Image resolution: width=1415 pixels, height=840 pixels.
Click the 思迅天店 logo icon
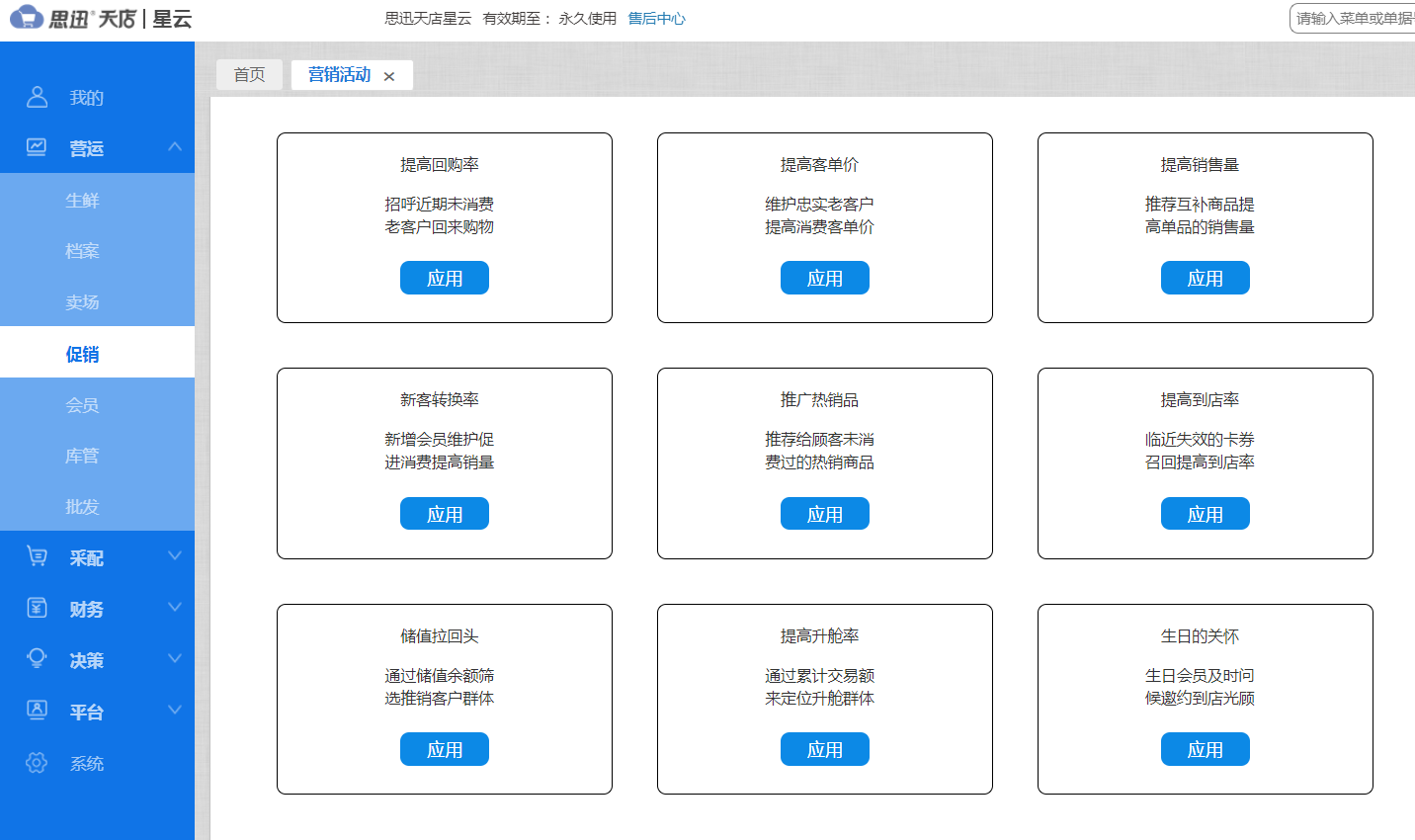pyautogui.click(x=28, y=18)
